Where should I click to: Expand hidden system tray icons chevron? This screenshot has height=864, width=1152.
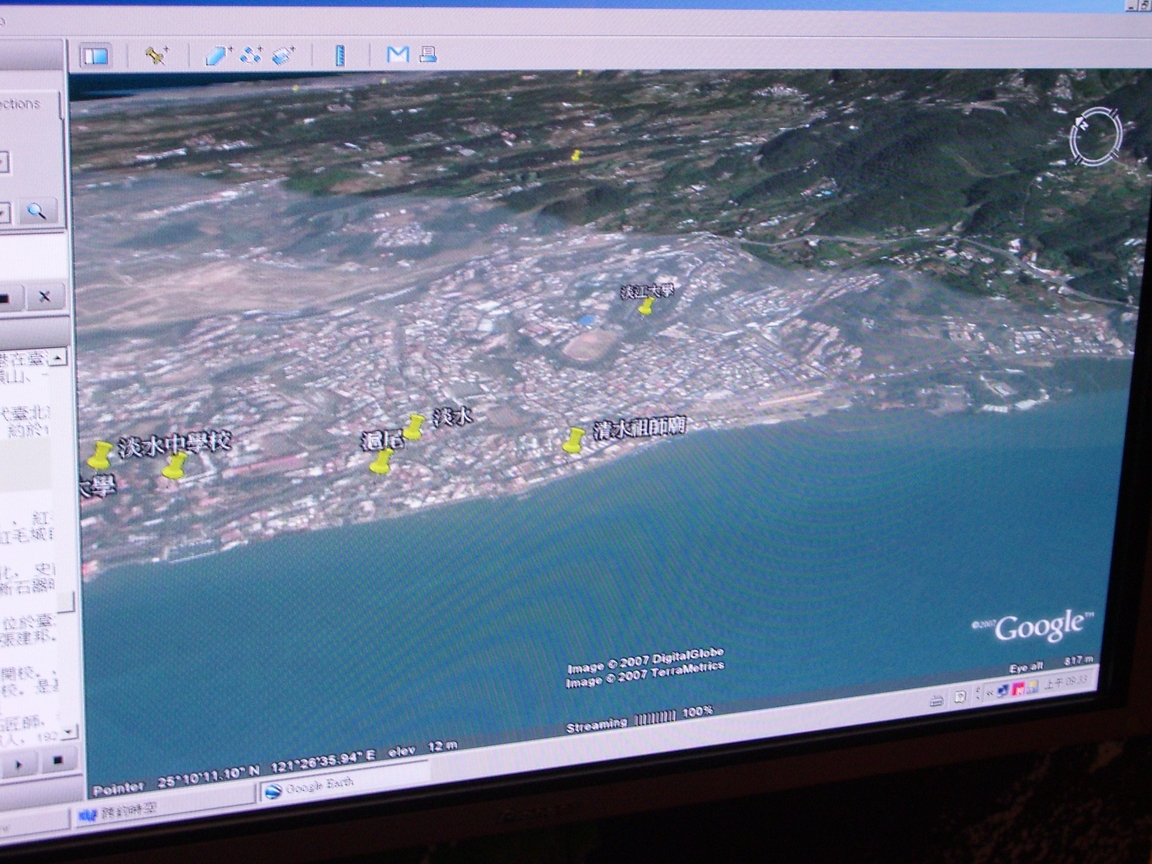987,692
